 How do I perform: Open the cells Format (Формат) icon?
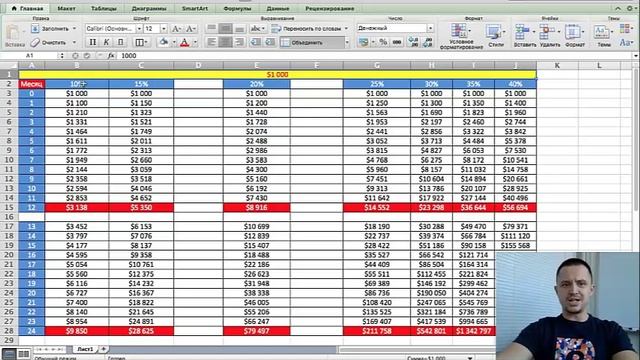tap(572, 32)
